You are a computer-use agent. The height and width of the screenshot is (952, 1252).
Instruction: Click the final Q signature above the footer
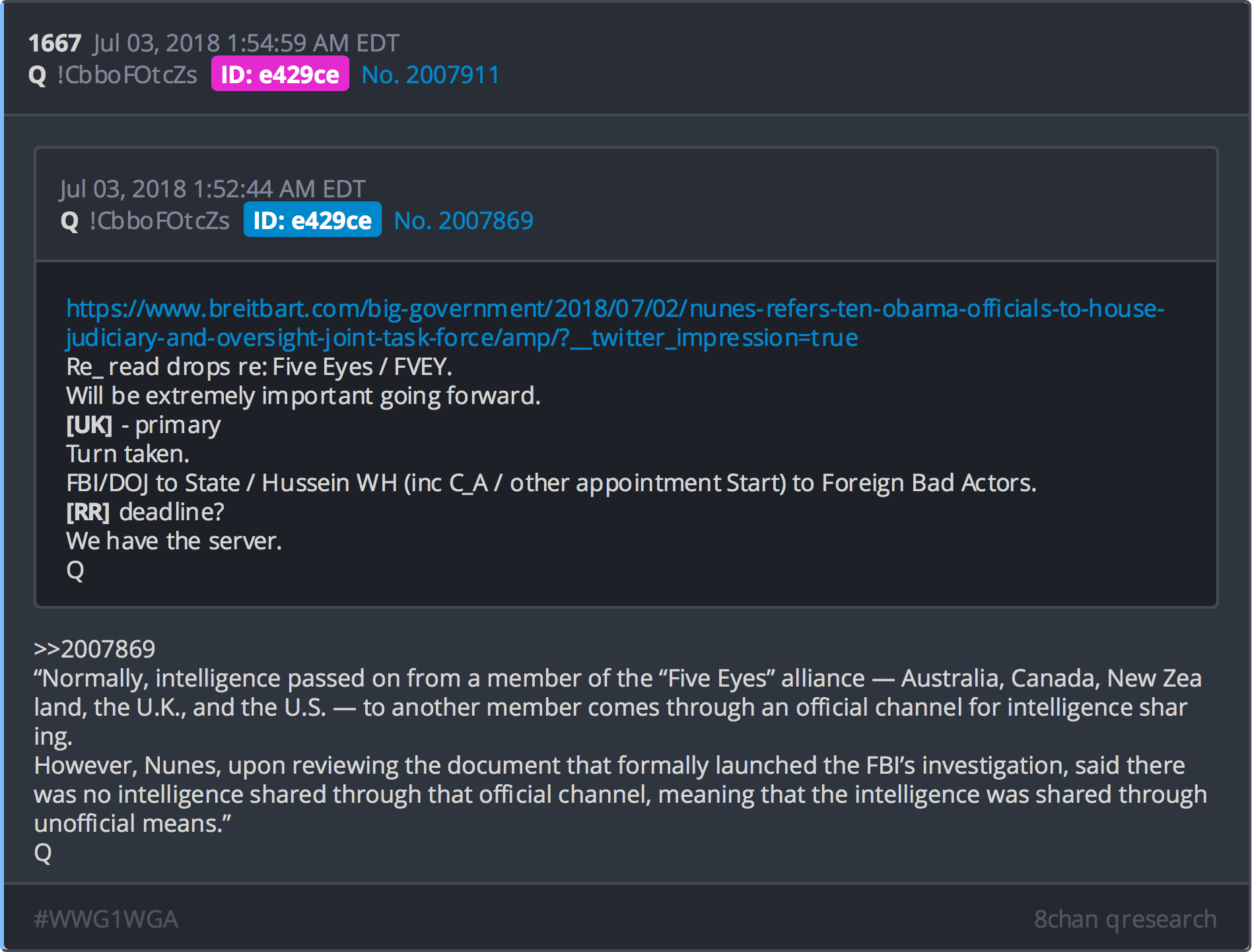(43, 853)
